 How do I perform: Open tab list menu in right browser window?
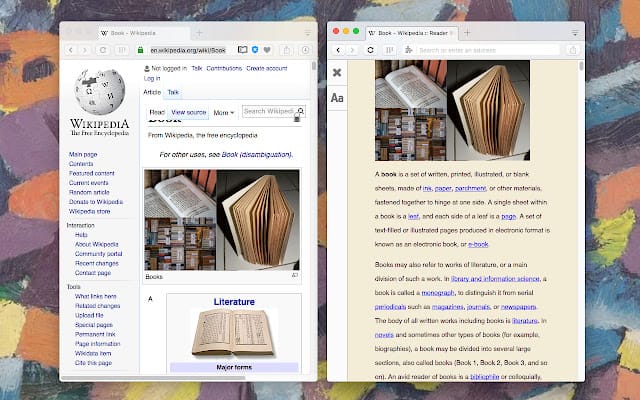point(574,32)
